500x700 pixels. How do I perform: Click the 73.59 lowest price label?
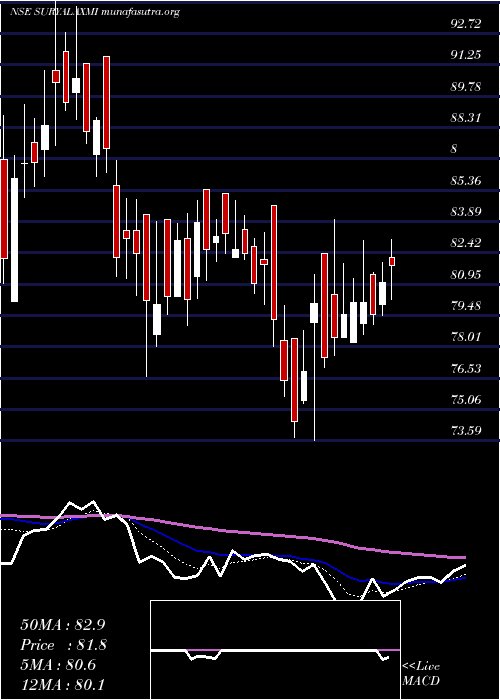(x=466, y=432)
